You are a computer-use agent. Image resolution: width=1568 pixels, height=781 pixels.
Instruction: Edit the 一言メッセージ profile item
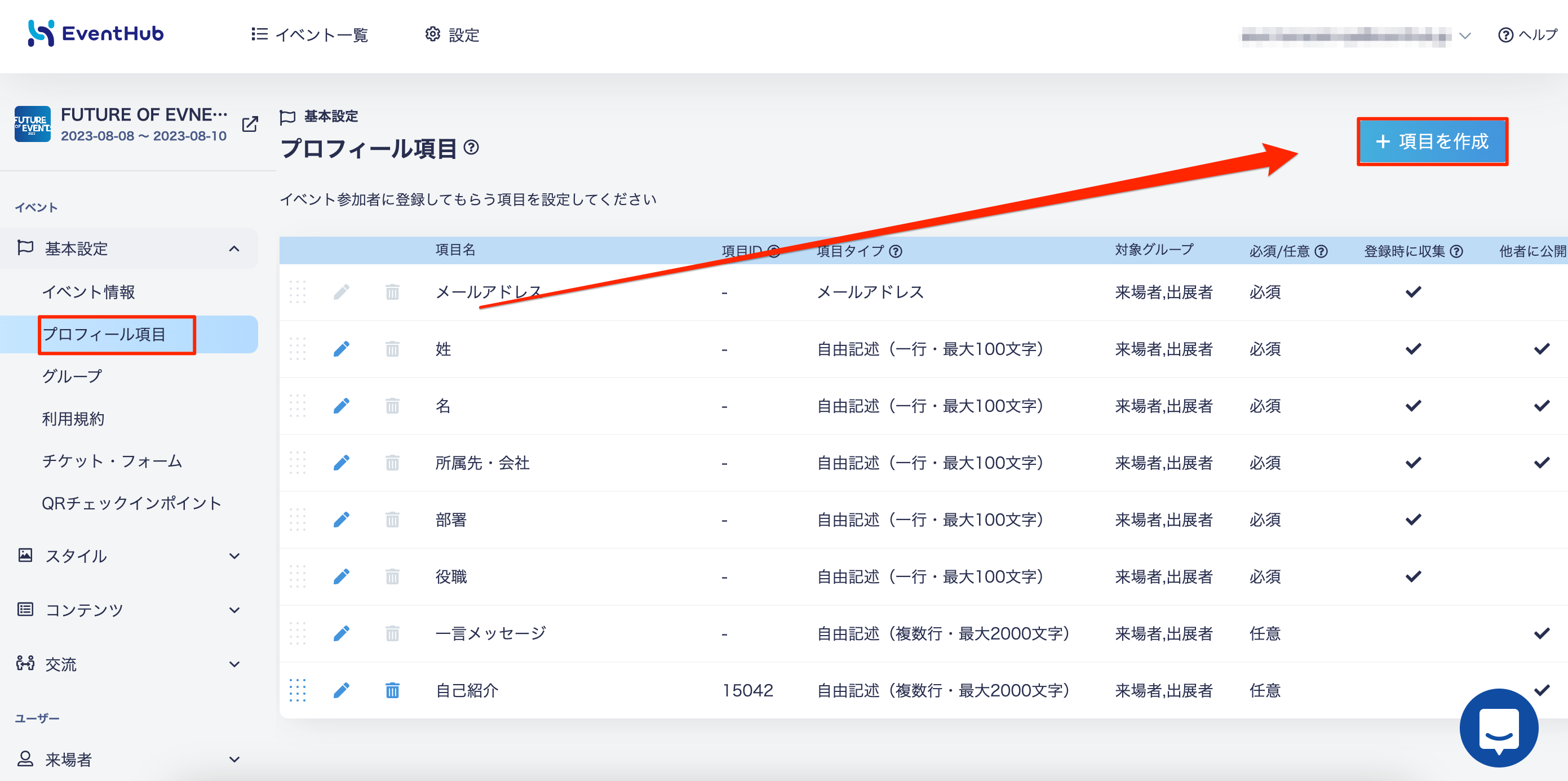tap(342, 634)
